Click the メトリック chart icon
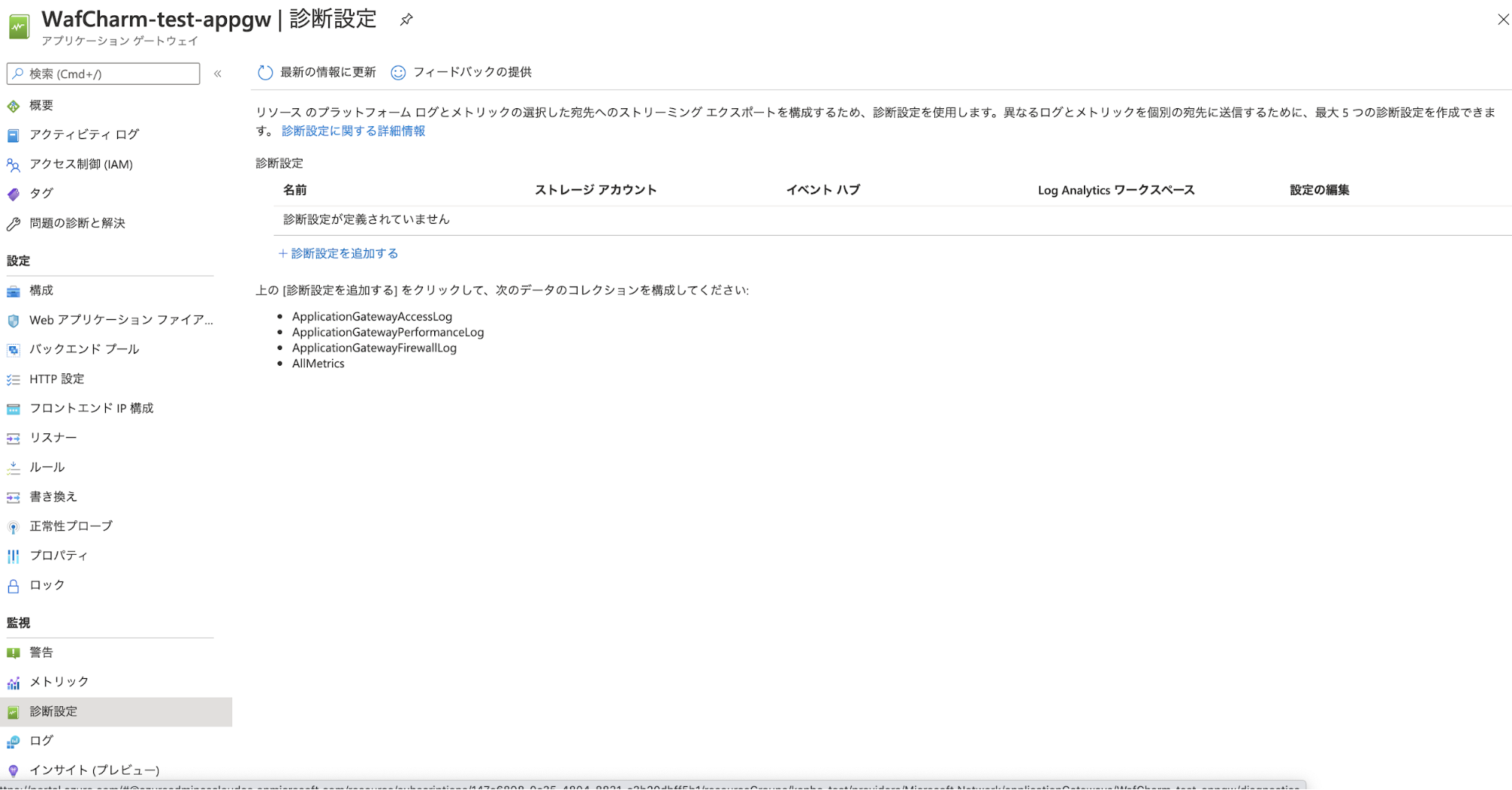Screen dimensions: 1512x790 14,683
